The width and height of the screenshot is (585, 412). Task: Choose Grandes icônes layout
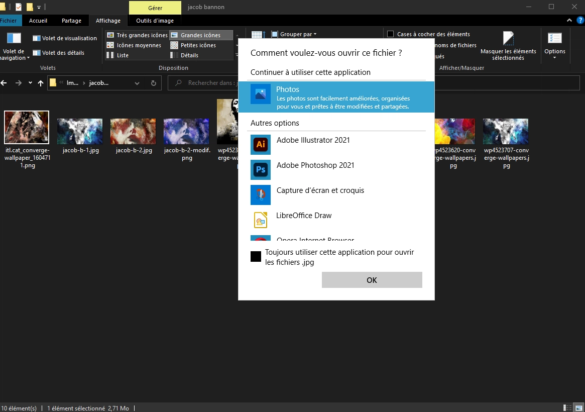pos(201,35)
